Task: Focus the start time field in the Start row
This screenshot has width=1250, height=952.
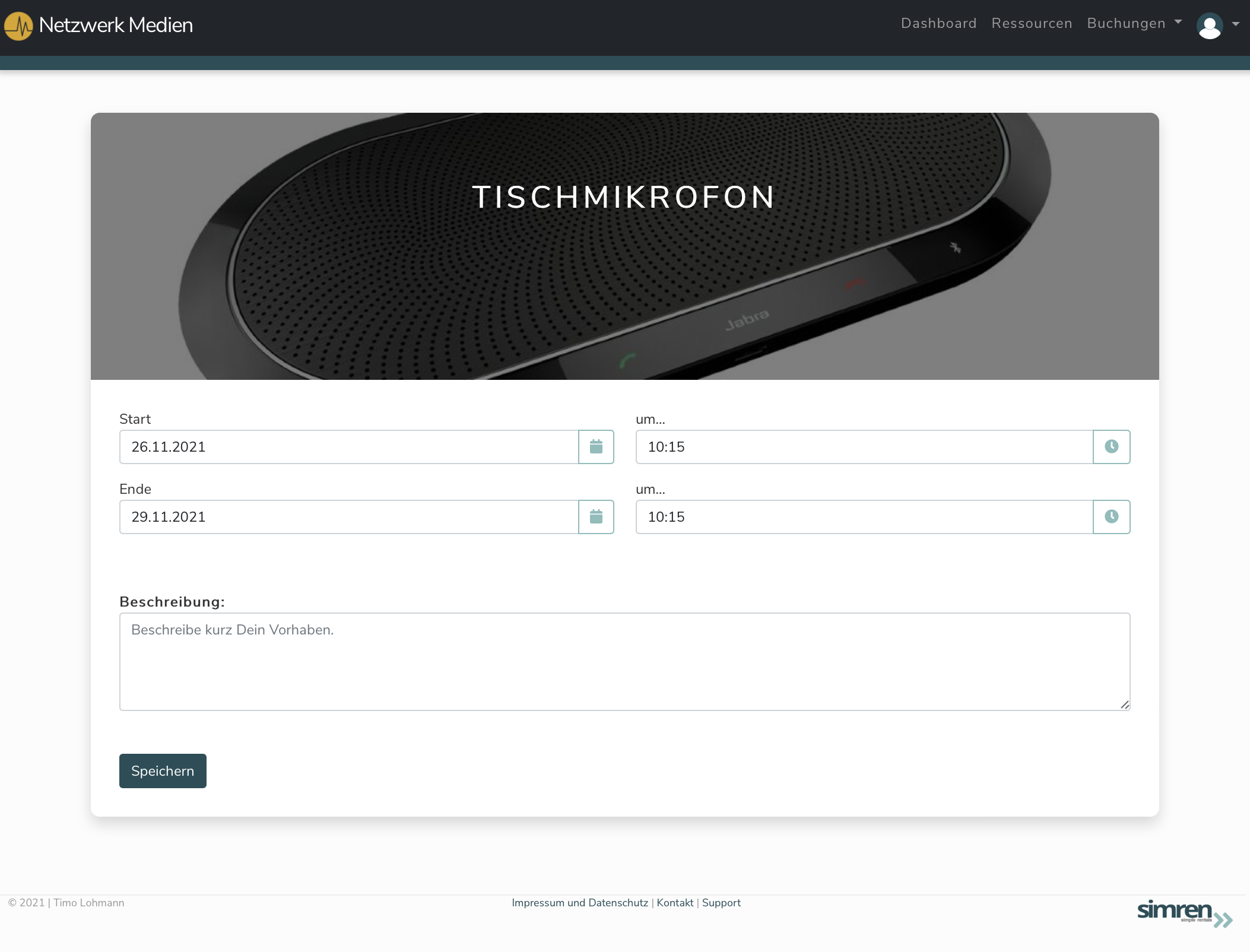Action: 864,447
